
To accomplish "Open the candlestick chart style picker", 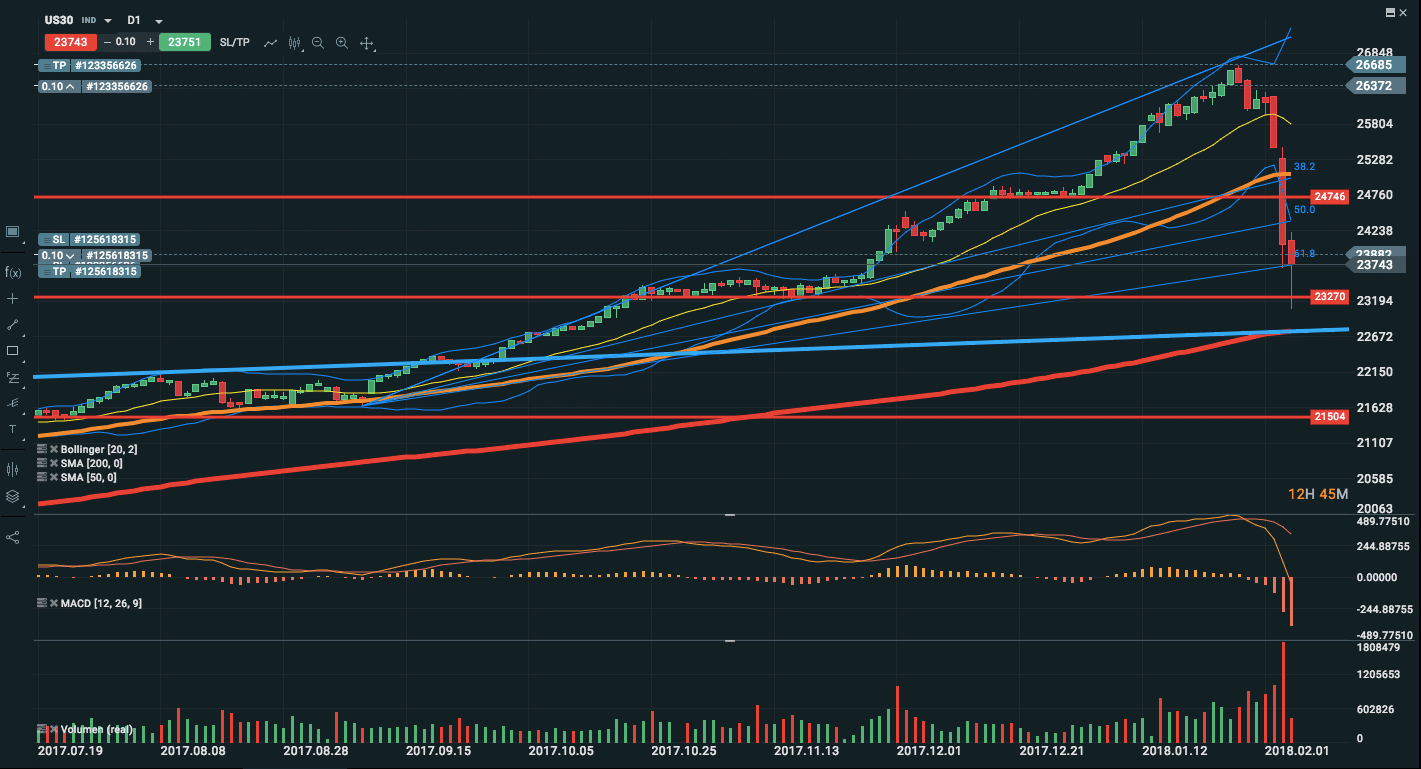I will click(x=294, y=43).
